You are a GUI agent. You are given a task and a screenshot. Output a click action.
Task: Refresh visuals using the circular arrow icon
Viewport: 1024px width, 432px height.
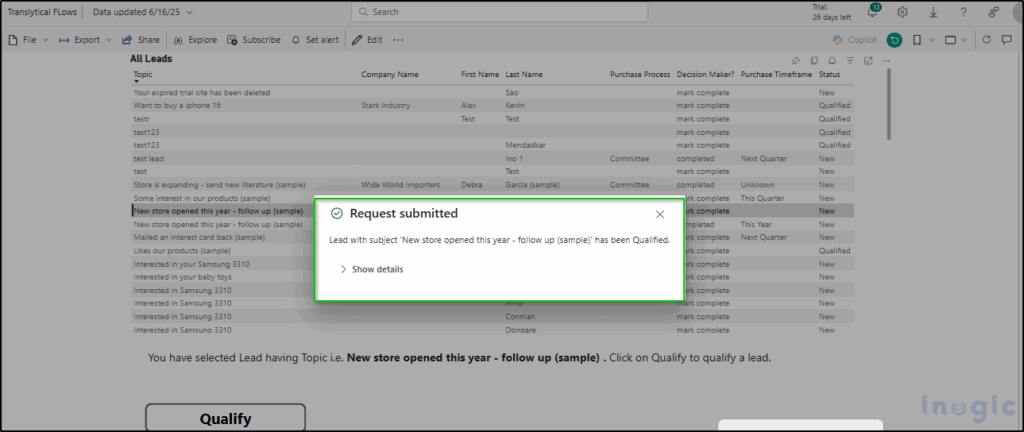coord(986,40)
